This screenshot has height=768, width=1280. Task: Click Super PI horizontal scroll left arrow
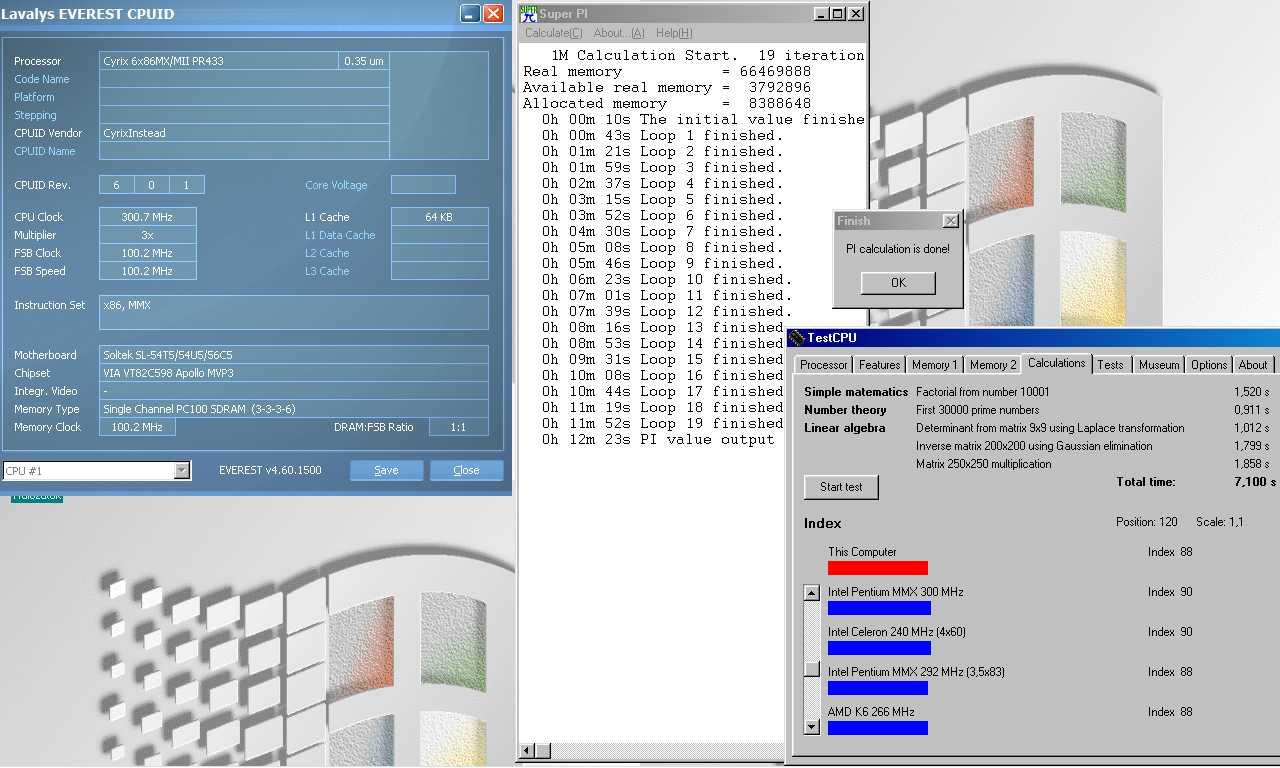pyautogui.click(x=526, y=750)
